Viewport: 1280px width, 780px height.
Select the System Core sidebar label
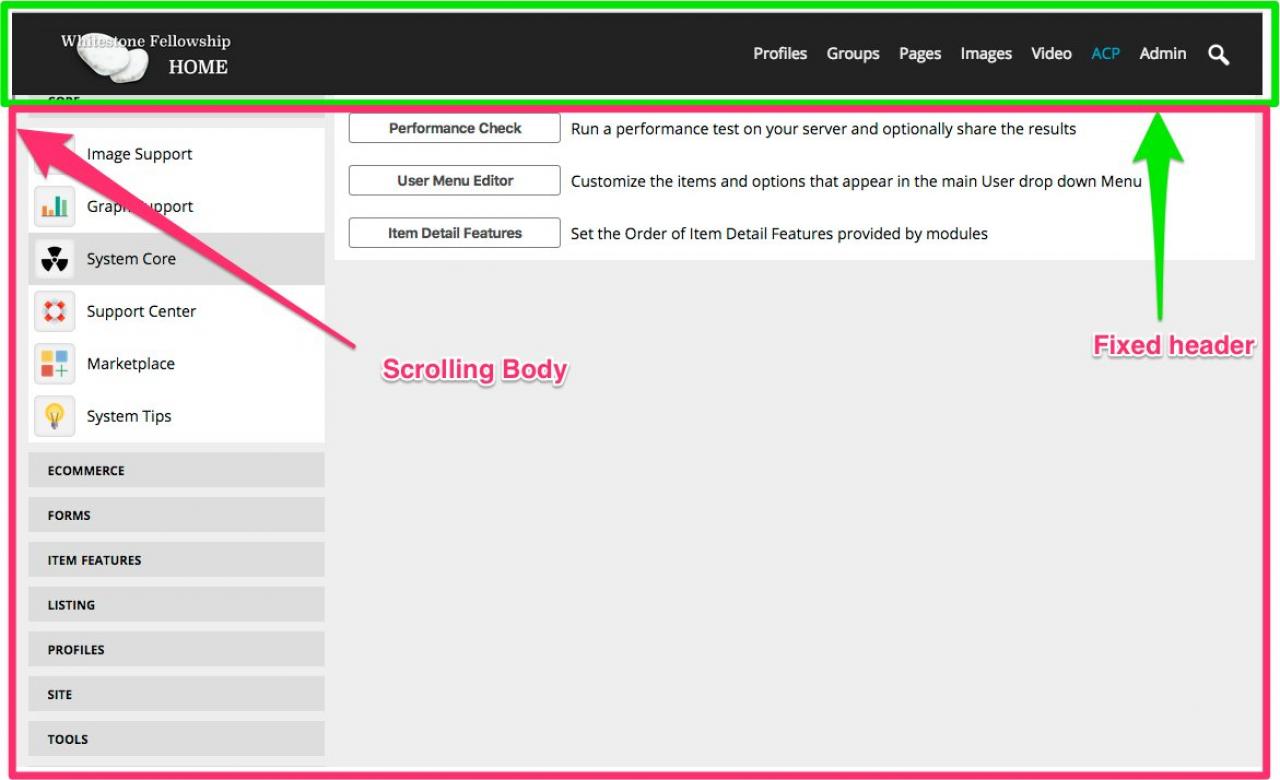click(x=131, y=259)
